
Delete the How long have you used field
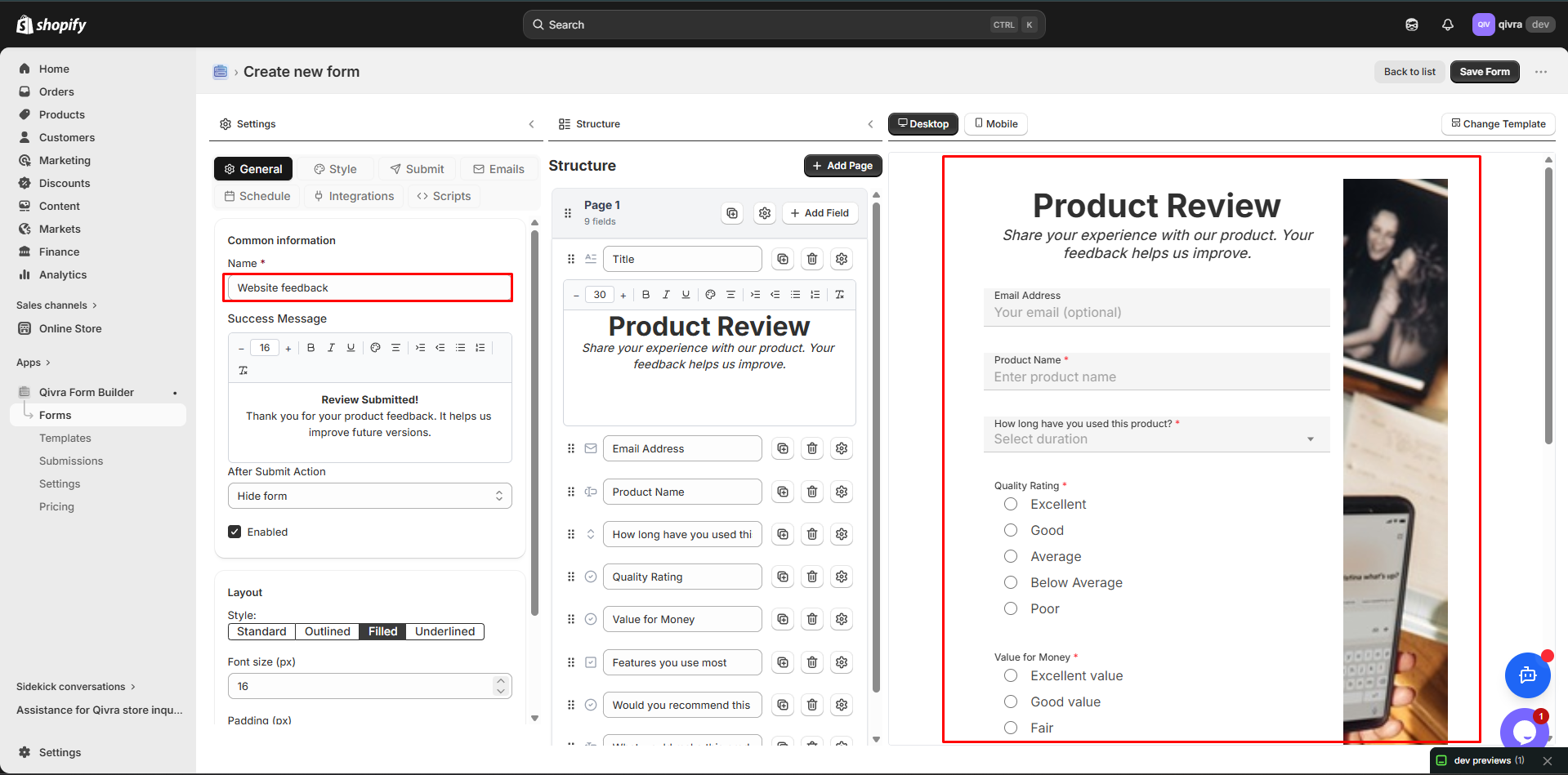[812, 534]
